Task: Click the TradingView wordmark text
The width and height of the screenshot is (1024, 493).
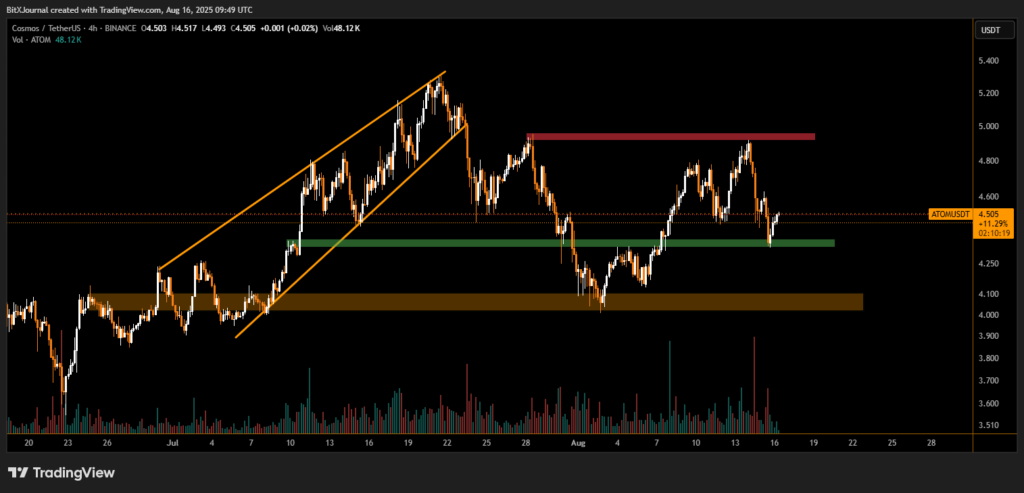Action: pos(74,473)
